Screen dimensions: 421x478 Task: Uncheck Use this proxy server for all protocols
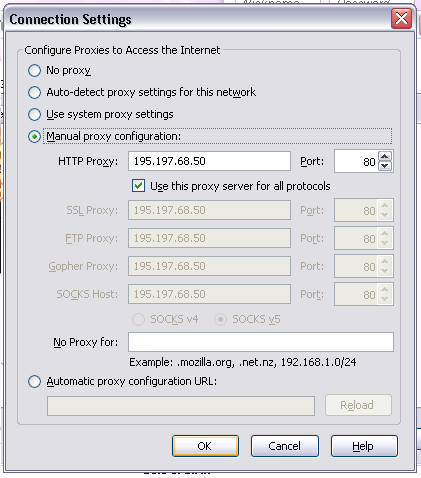point(138,186)
